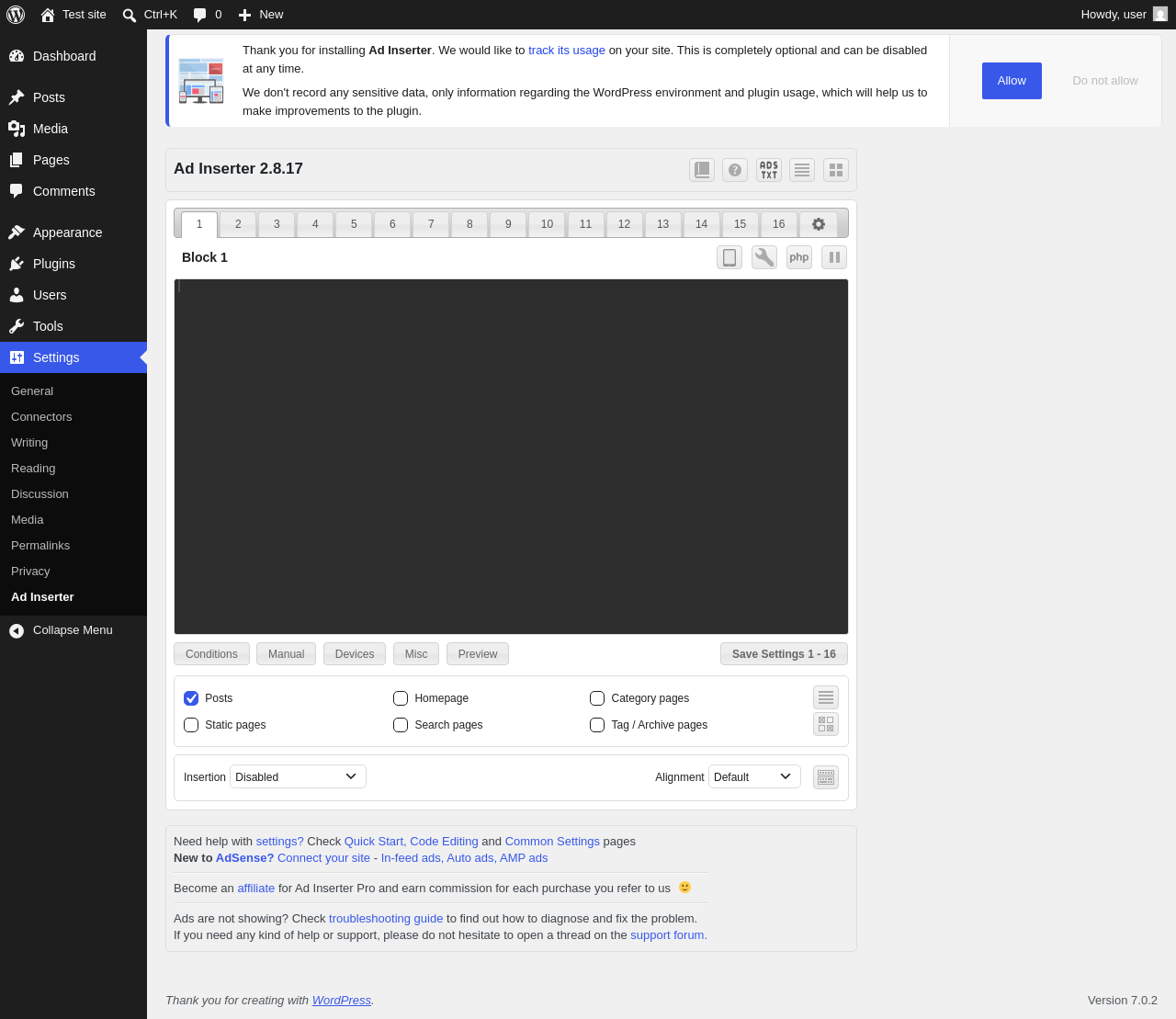The height and width of the screenshot is (1019, 1176).
Task: Click inside the Block 1 code editor
Action: pos(511,457)
